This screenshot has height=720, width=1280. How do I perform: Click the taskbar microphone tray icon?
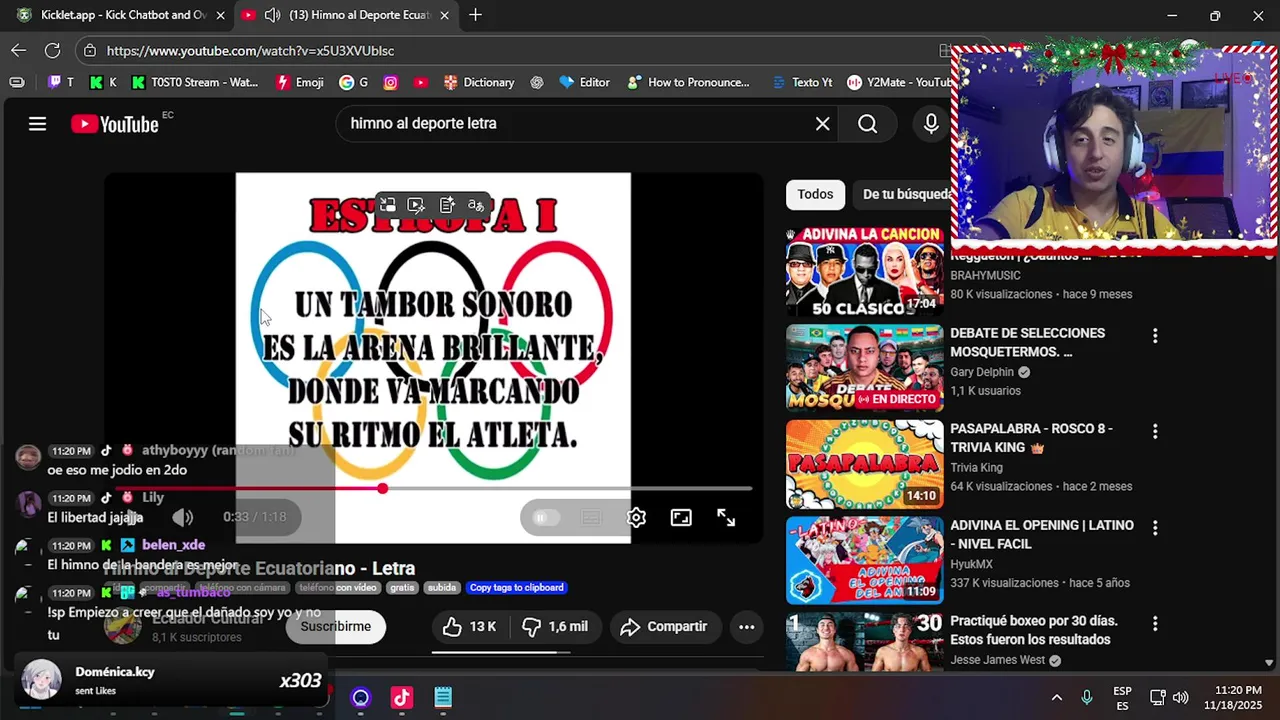(x=1087, y=698)
